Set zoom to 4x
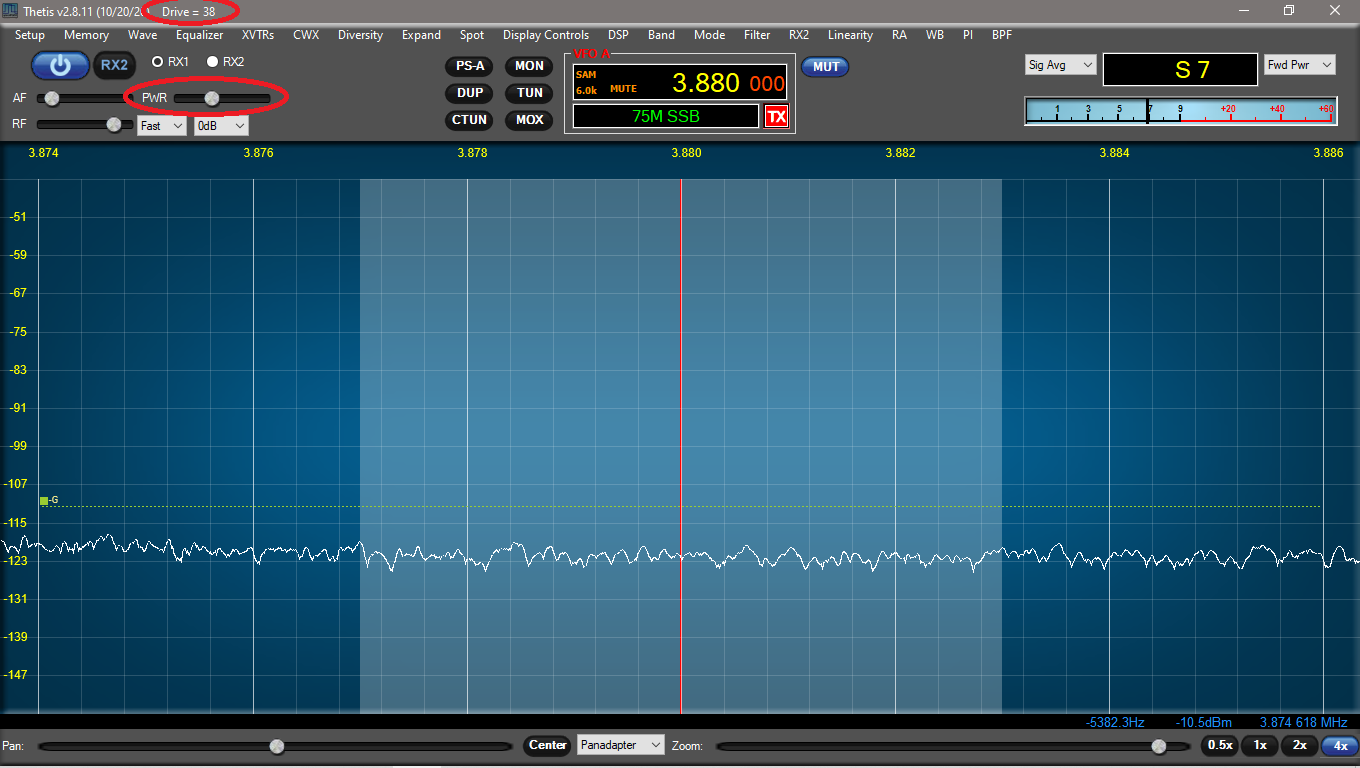 [x=1339, y=745]
